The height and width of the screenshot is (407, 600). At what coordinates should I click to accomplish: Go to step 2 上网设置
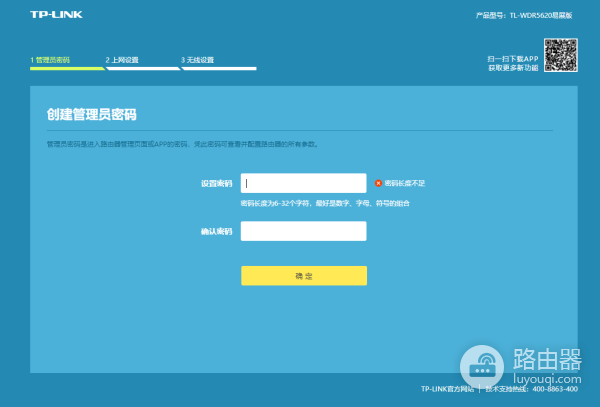coord(122,60)
